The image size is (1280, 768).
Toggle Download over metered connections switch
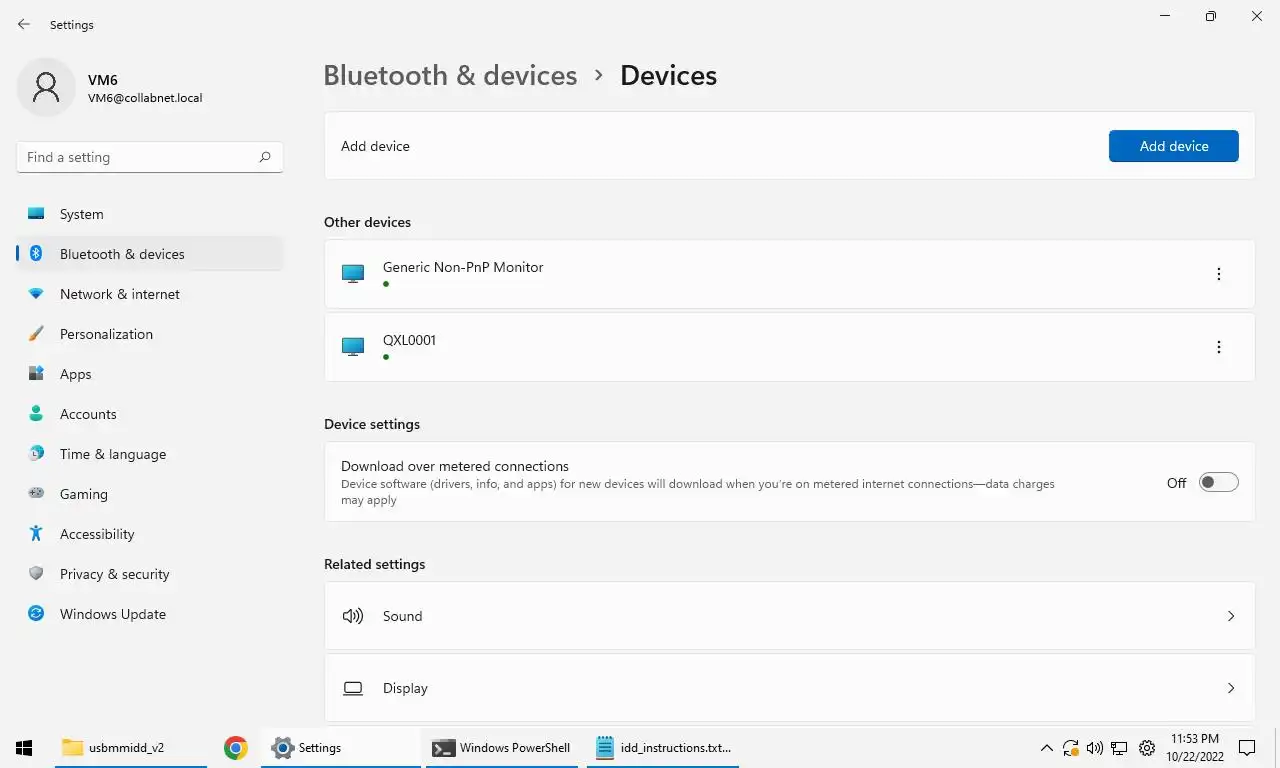[x=1218, y=483]
